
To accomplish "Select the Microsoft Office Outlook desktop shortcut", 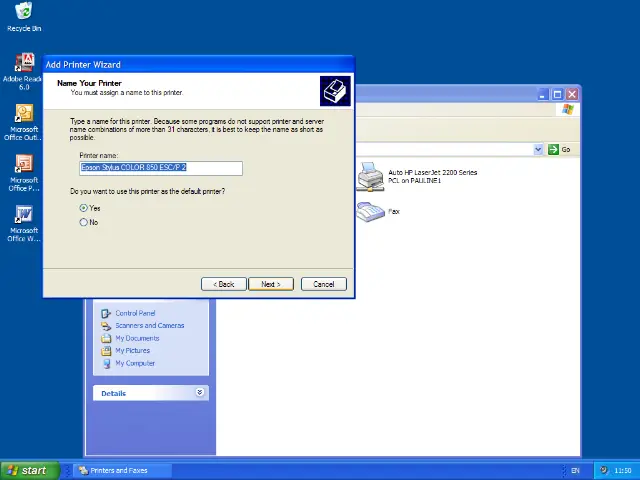I will 24,113.
